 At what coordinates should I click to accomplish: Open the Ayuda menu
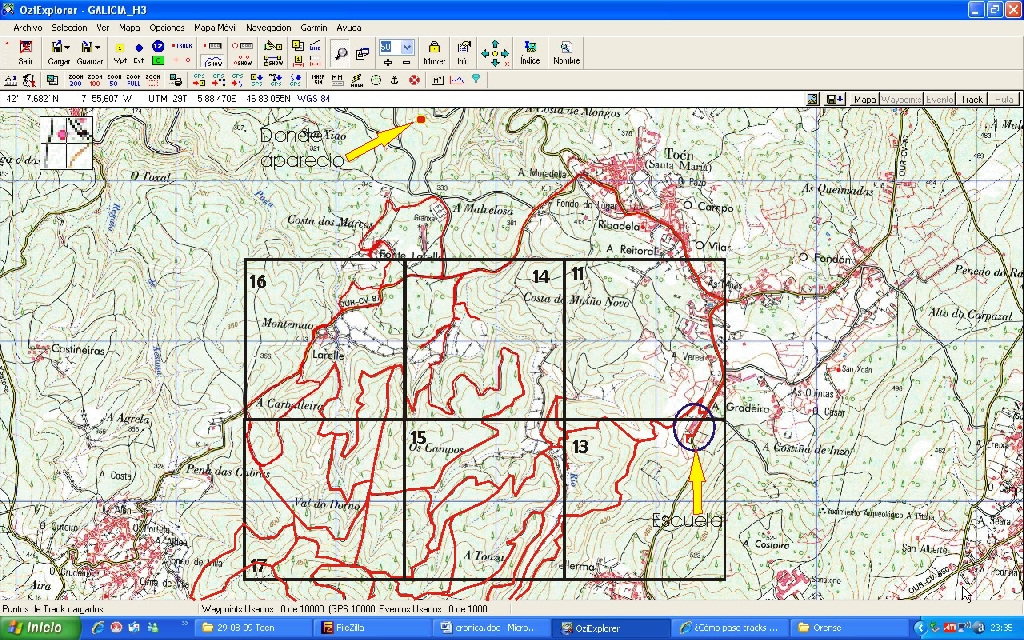(x=348, y=27)
